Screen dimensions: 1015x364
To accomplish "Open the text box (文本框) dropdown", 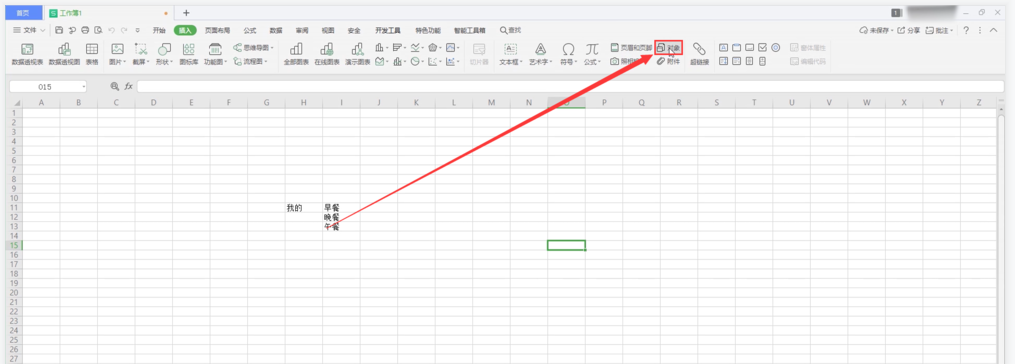I will (x=511, y=54).
